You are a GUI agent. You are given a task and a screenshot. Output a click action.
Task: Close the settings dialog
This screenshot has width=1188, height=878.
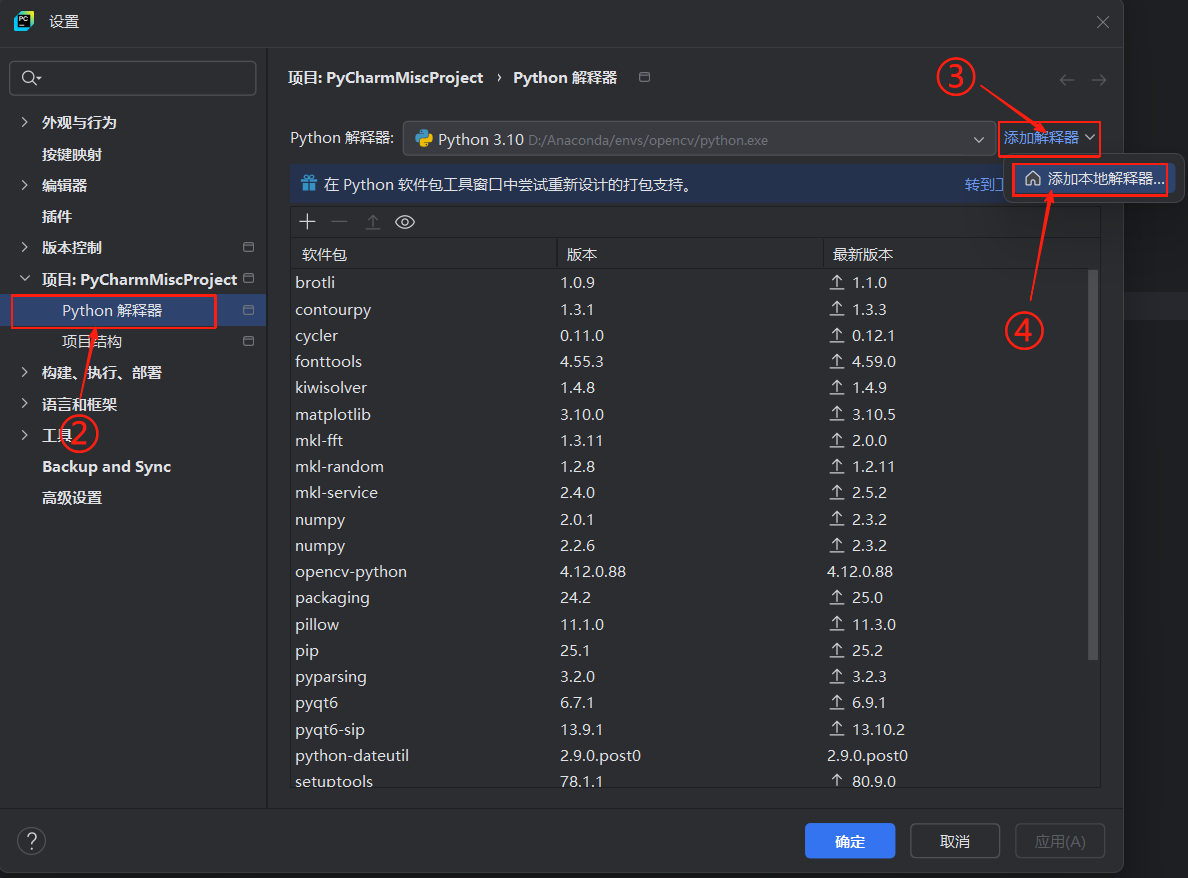[1102, 22]
